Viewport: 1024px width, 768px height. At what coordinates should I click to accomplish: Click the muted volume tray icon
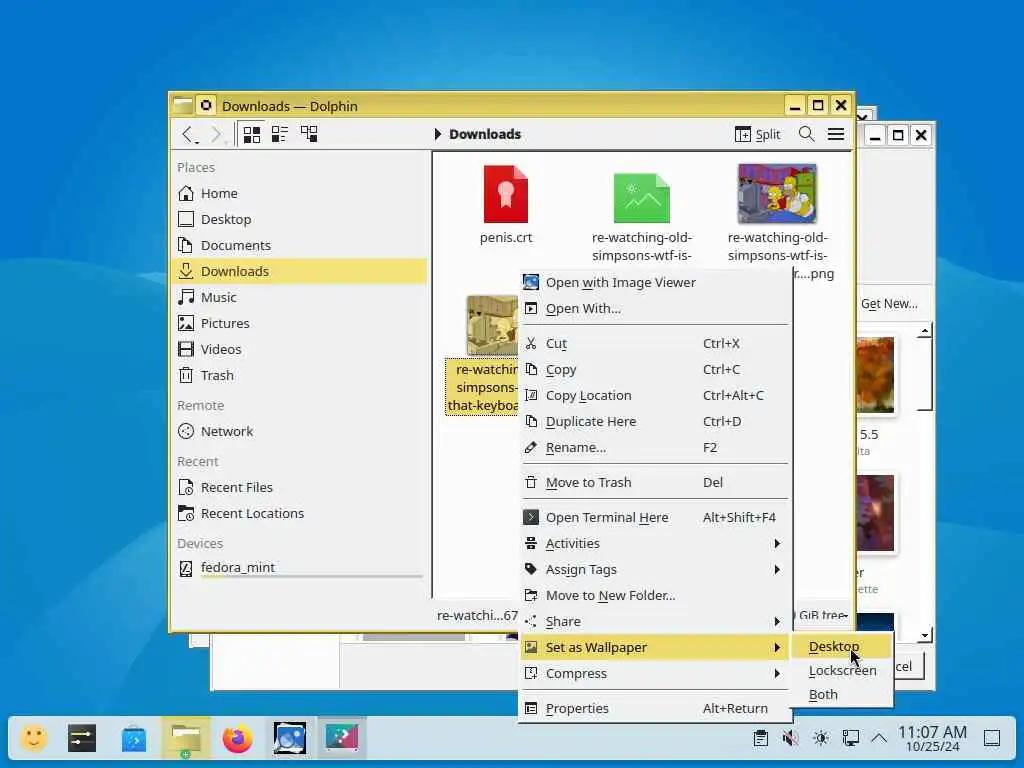[x=790, y=739]
